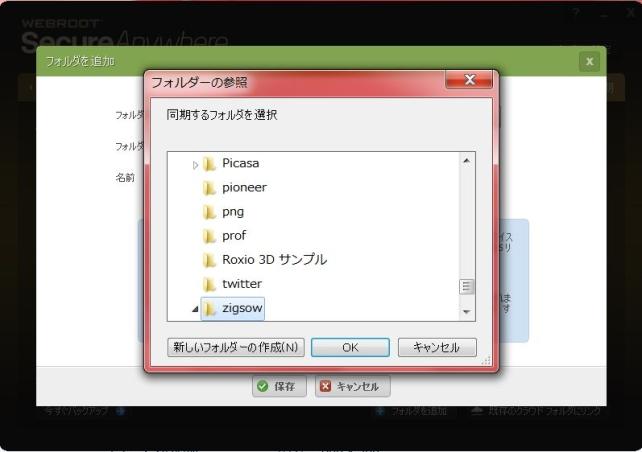Screen dimensions: 642x452
Task: Select the Roxio 3D サンプル folder name
Action: click(x=274, y=260)
